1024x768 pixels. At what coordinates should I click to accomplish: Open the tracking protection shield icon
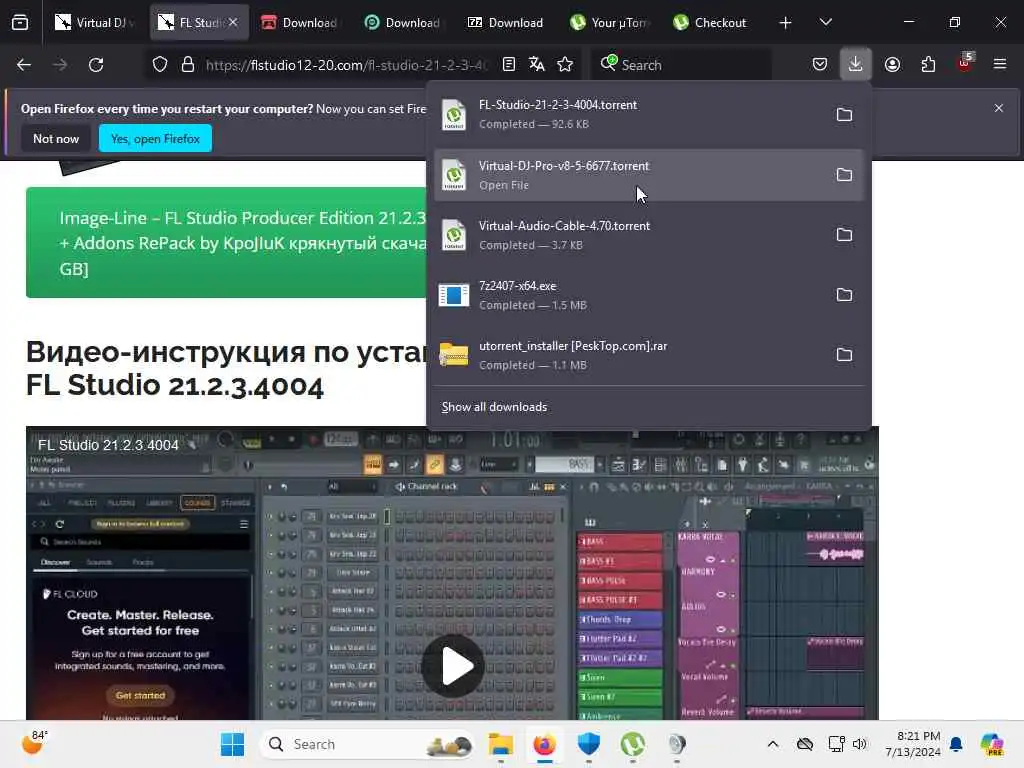click(x=160, y=65)
